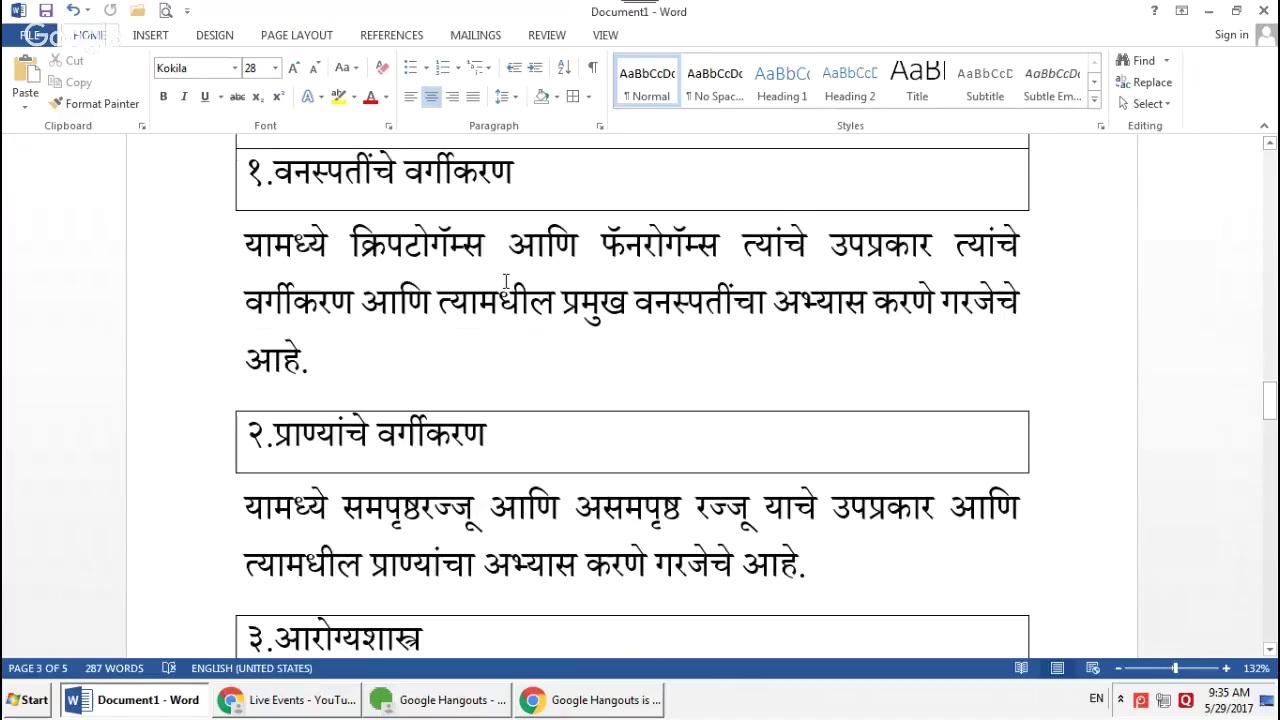
Task: Decrease font size with Shrink Font
Action: point(314,68)
